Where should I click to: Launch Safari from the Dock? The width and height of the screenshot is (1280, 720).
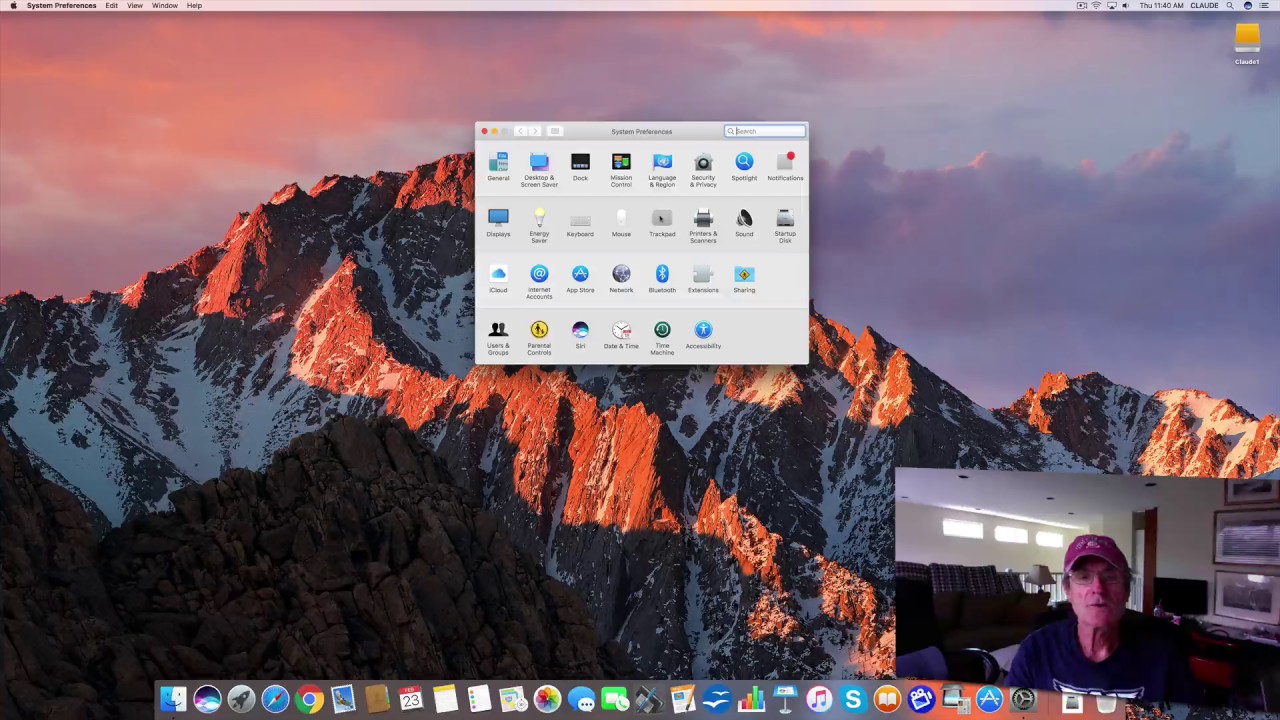click(x=275, y=699)
